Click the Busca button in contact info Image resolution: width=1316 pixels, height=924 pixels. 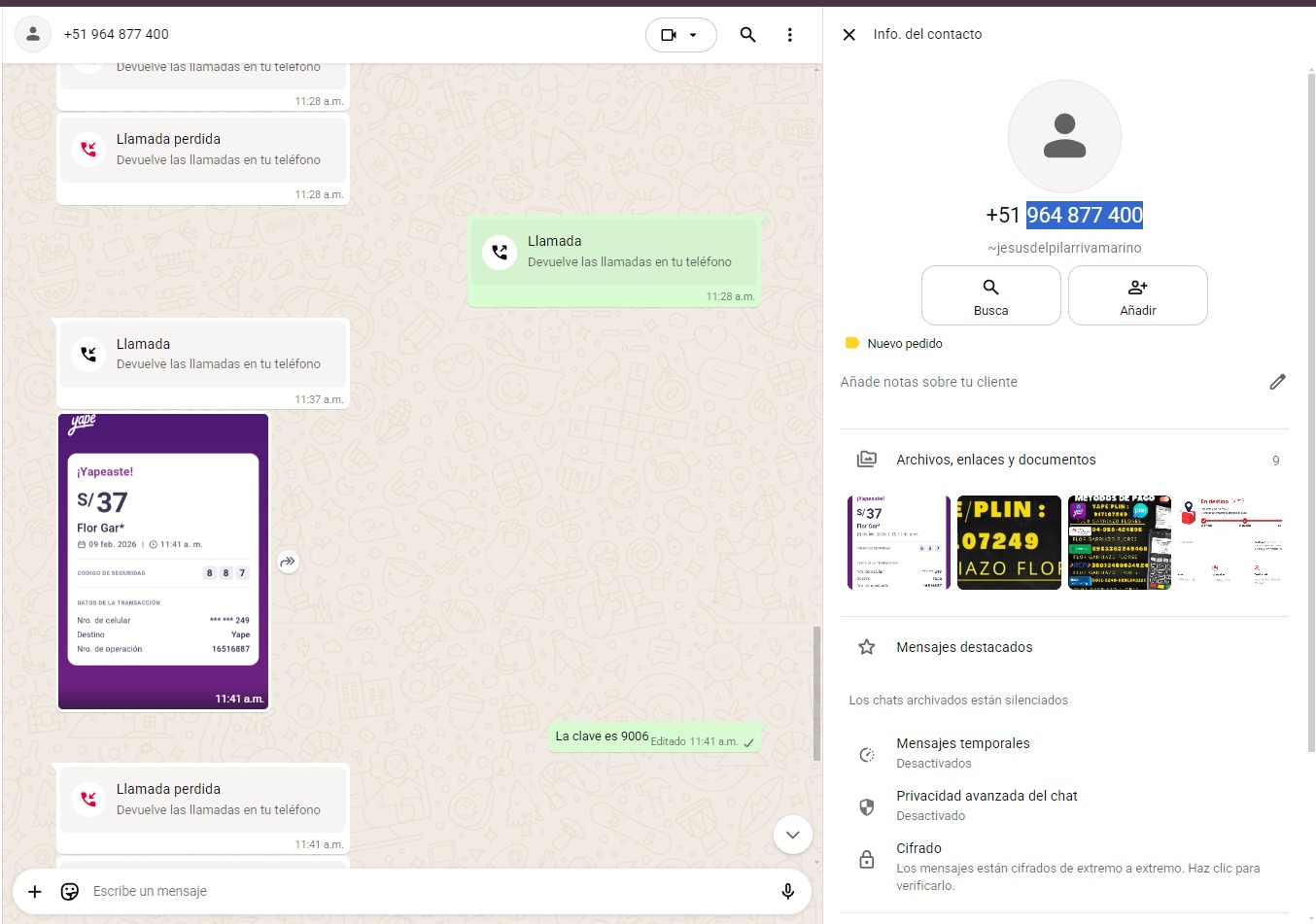pos(990,295)
